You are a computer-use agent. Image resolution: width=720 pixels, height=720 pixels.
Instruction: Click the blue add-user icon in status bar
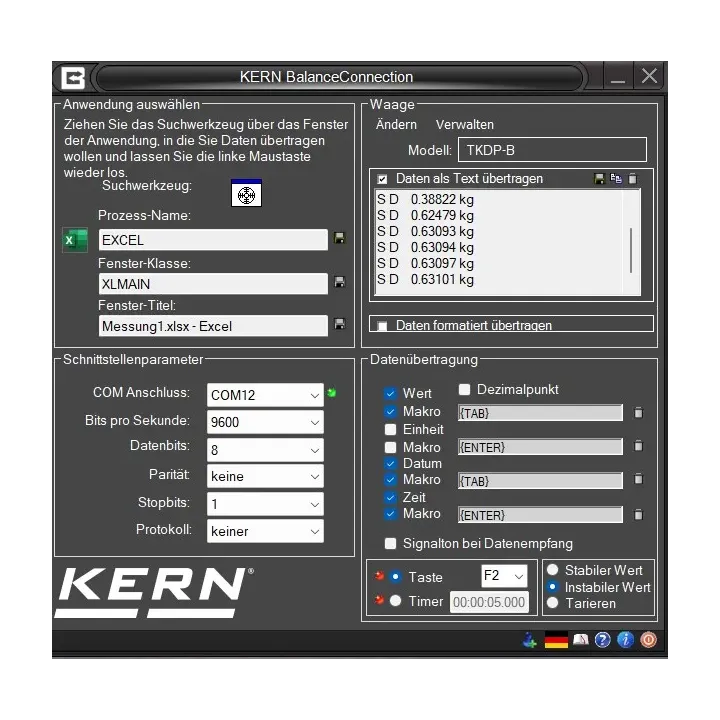tap(530, 640)
